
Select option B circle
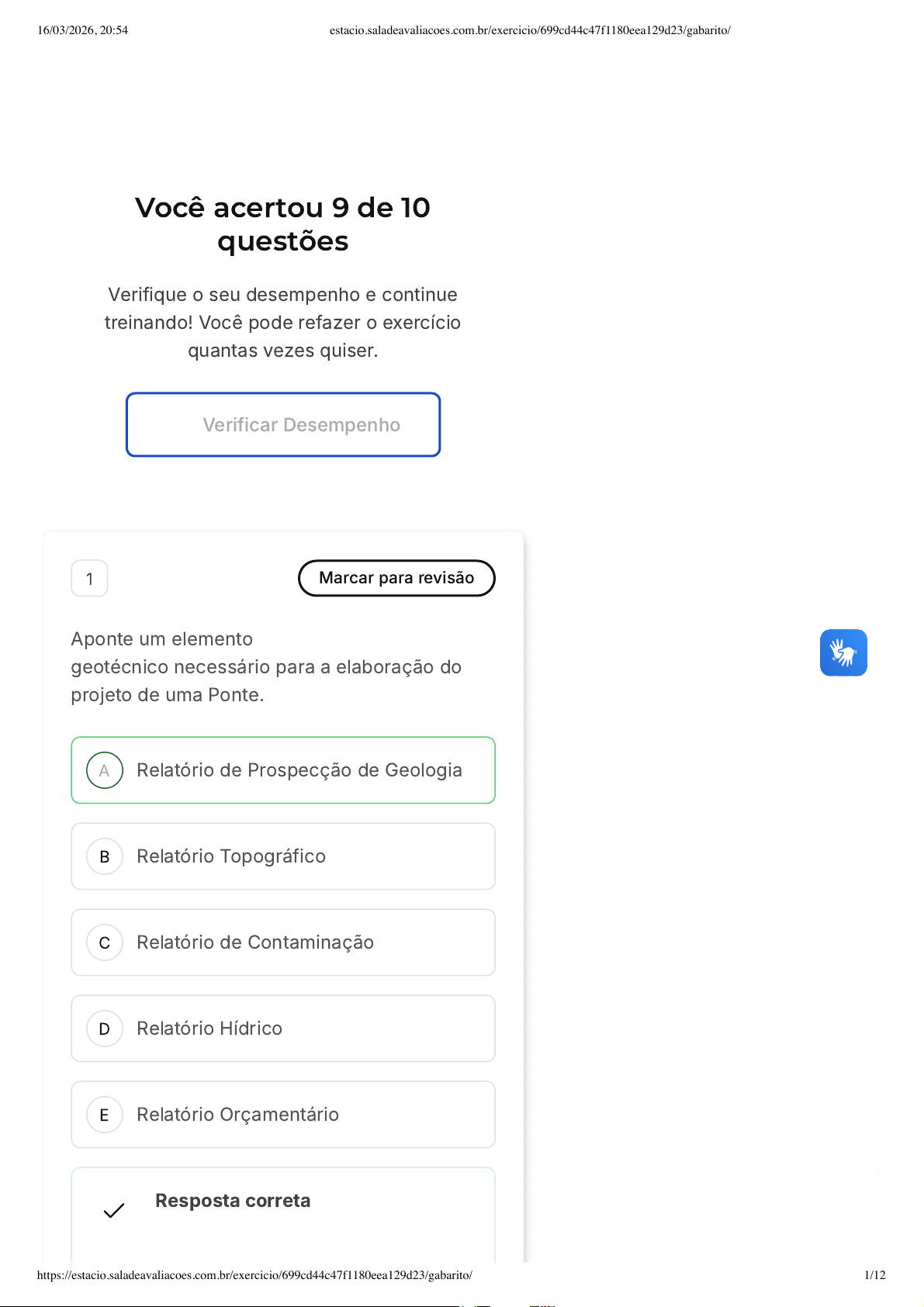[105, 856]
